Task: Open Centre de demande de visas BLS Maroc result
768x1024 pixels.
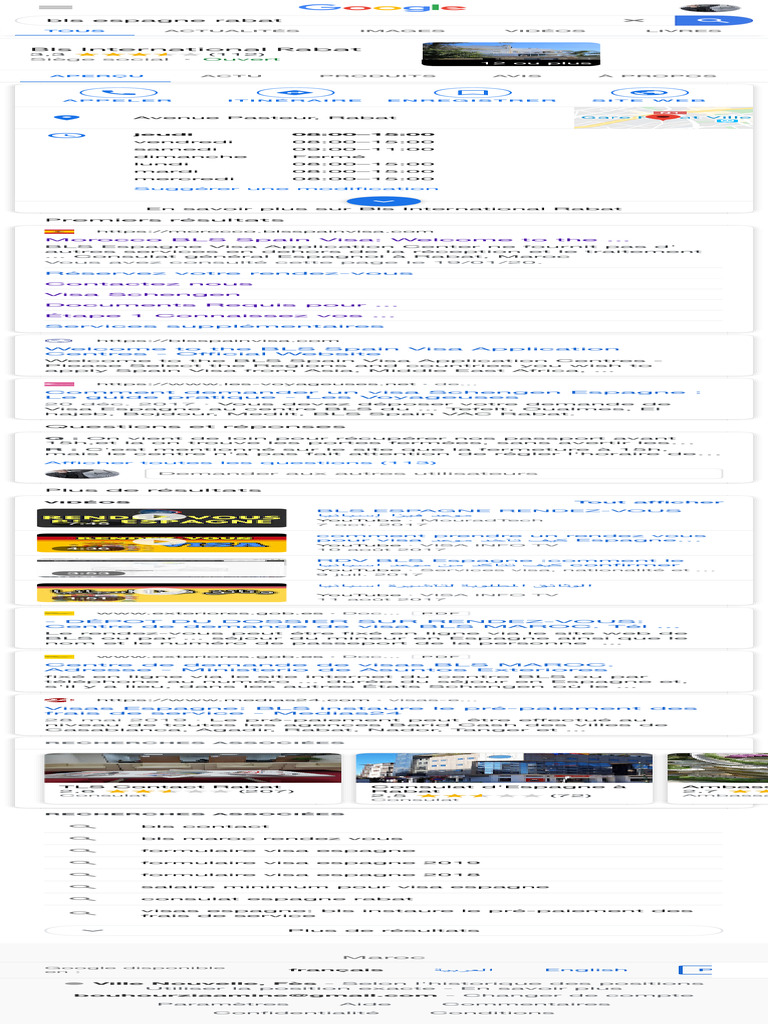Action: pos(329,667)
